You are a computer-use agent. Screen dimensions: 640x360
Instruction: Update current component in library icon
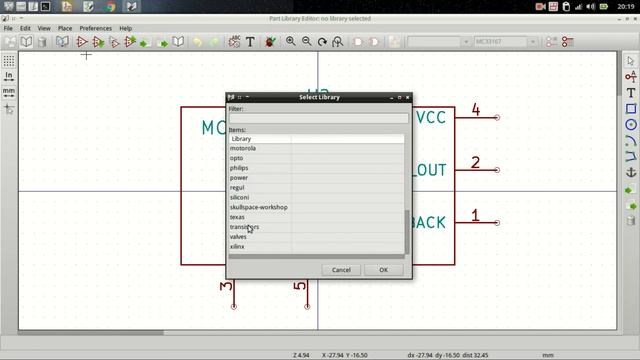pyautogui.click(x=130, y=42)
